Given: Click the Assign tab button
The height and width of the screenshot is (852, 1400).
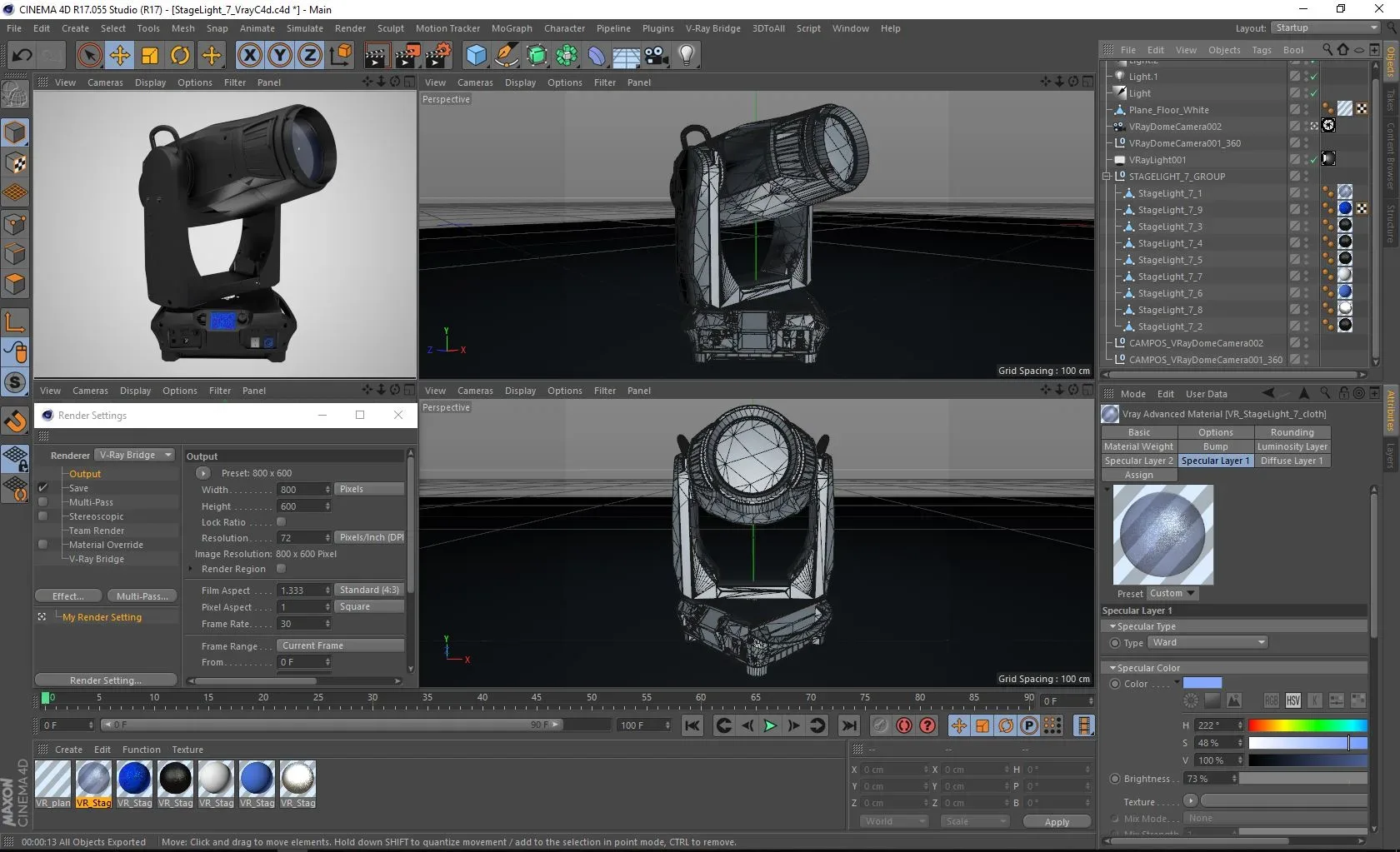Looking at the screenshot, I should [1138, 475].
